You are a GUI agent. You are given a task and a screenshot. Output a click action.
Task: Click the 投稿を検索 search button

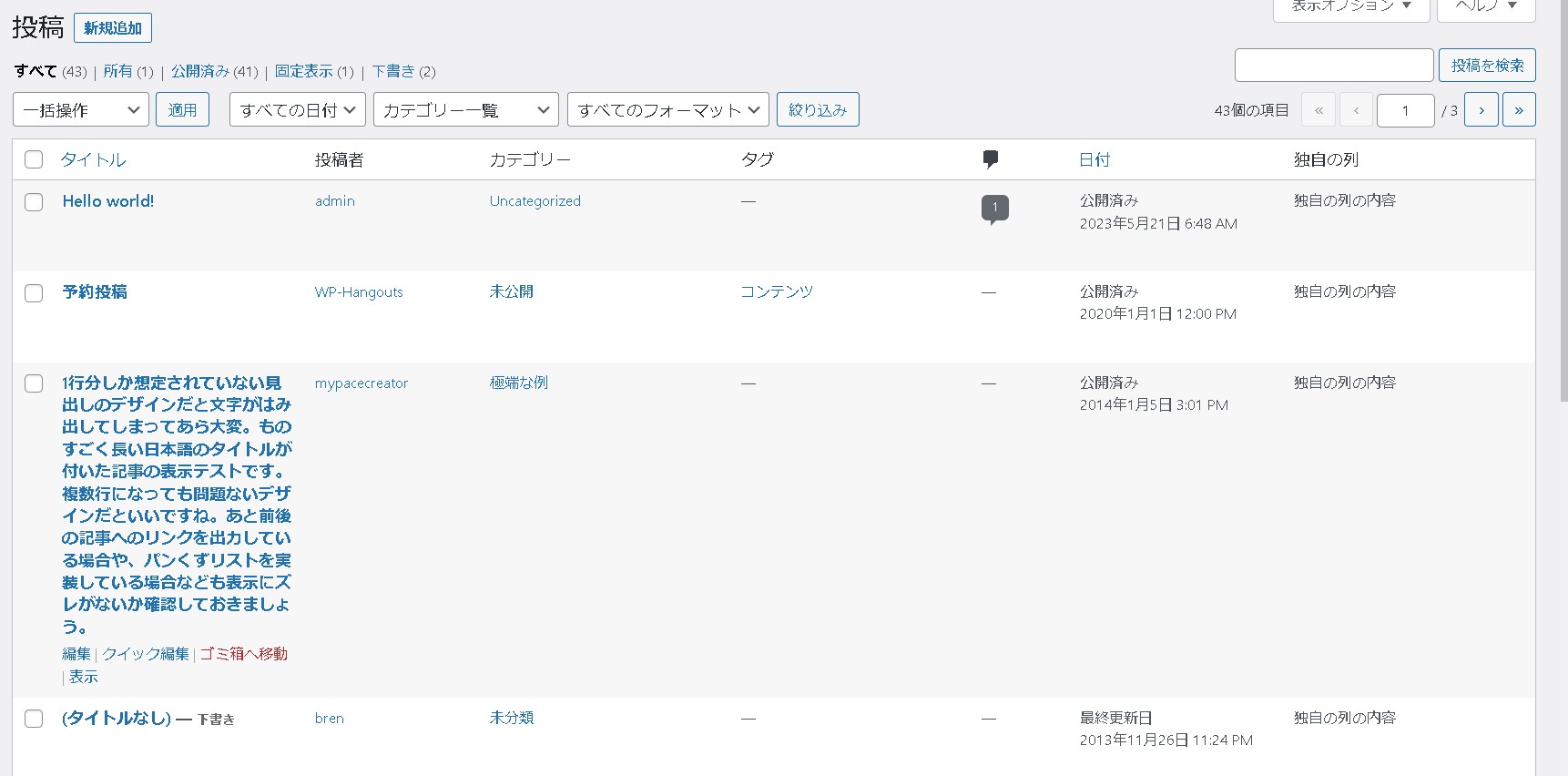[x=1487, y=66]
